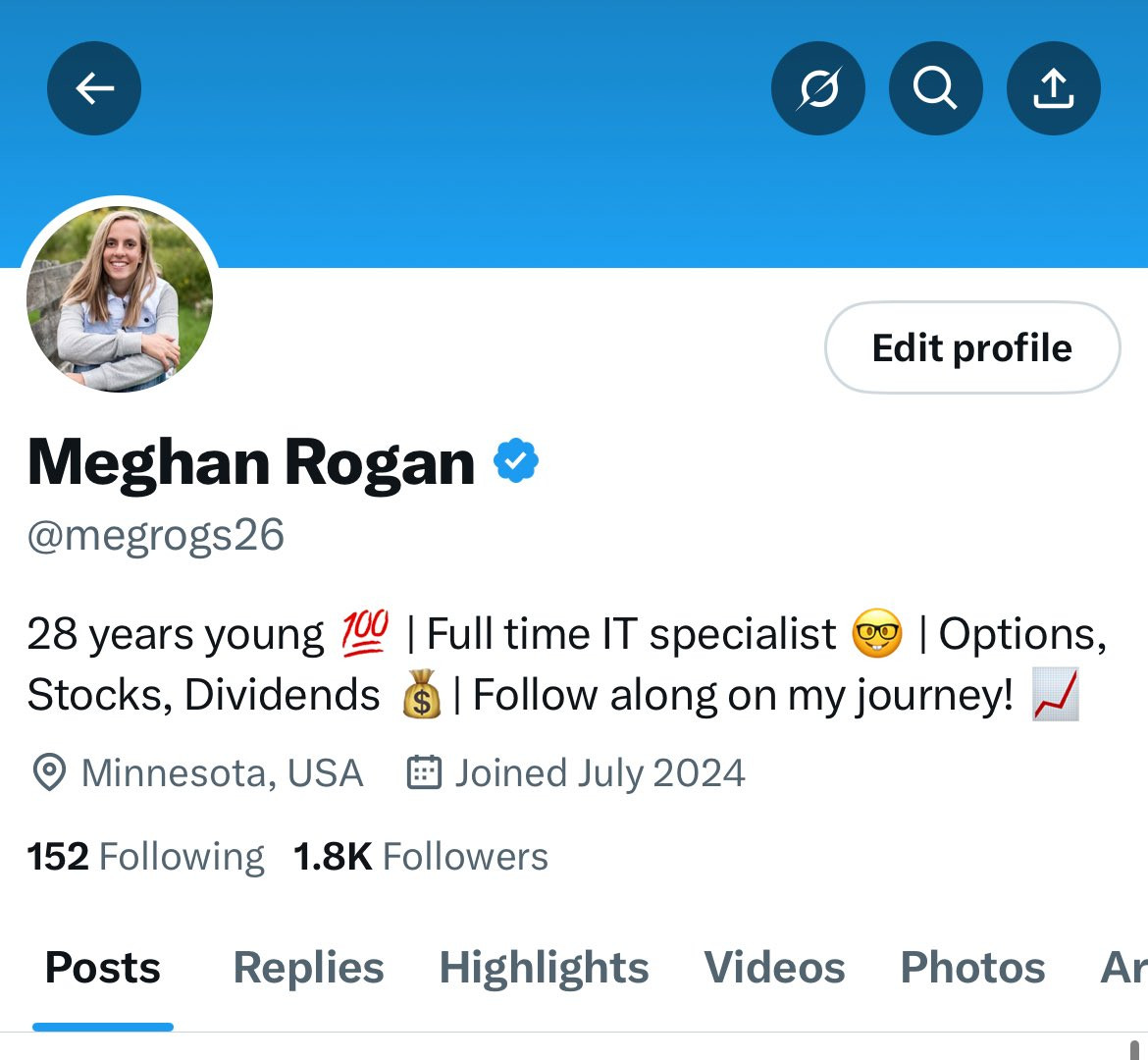
Task: Open the profile search magnifier icon
Action: point(936,88)
